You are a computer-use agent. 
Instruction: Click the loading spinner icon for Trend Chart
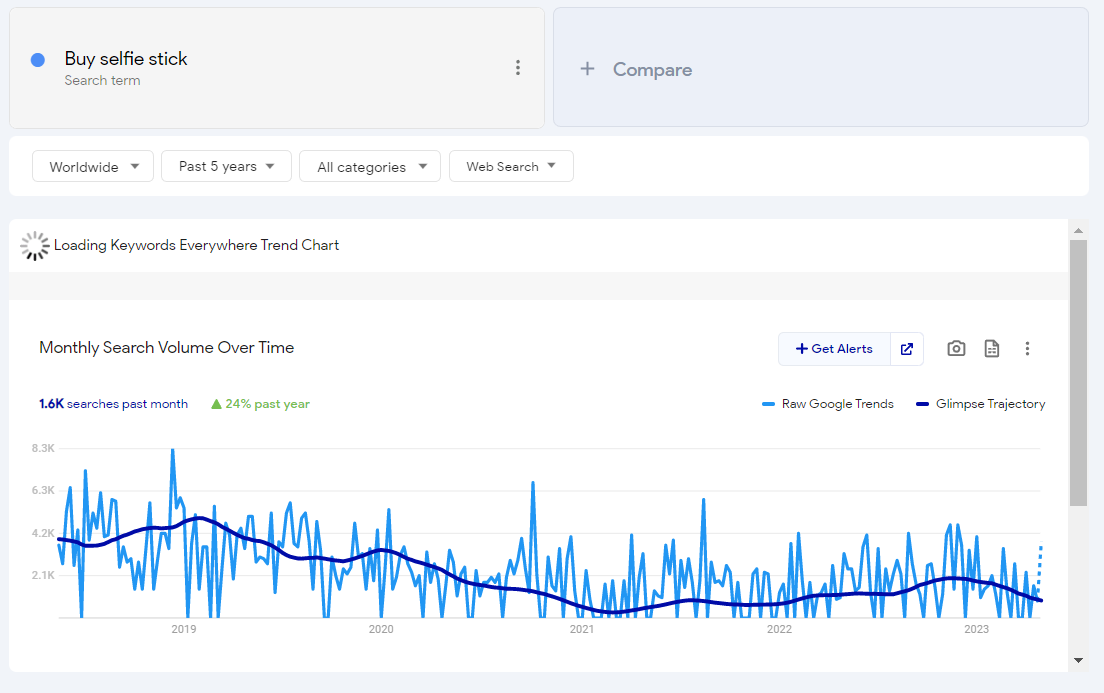(x=35, y=245)
